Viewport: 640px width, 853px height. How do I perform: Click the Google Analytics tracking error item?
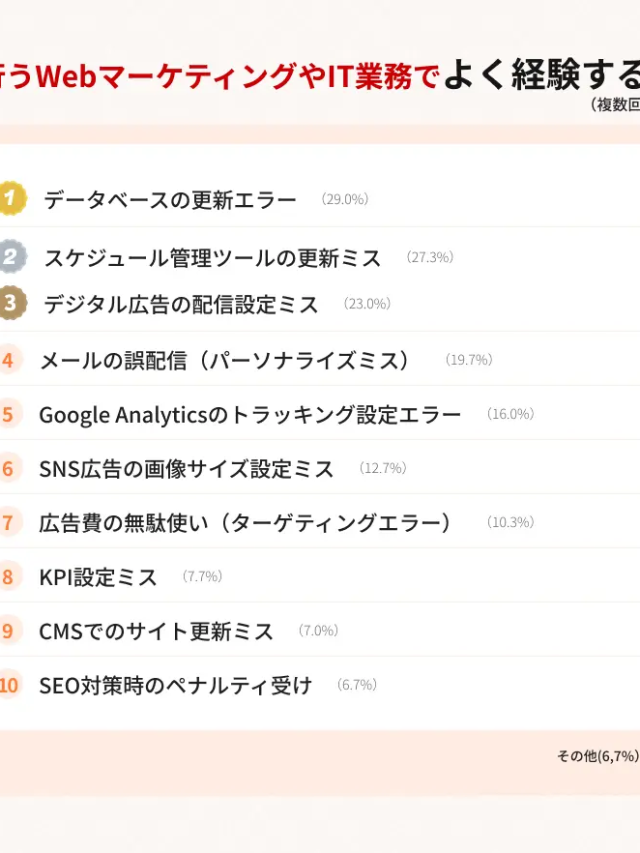pos(250,414)
